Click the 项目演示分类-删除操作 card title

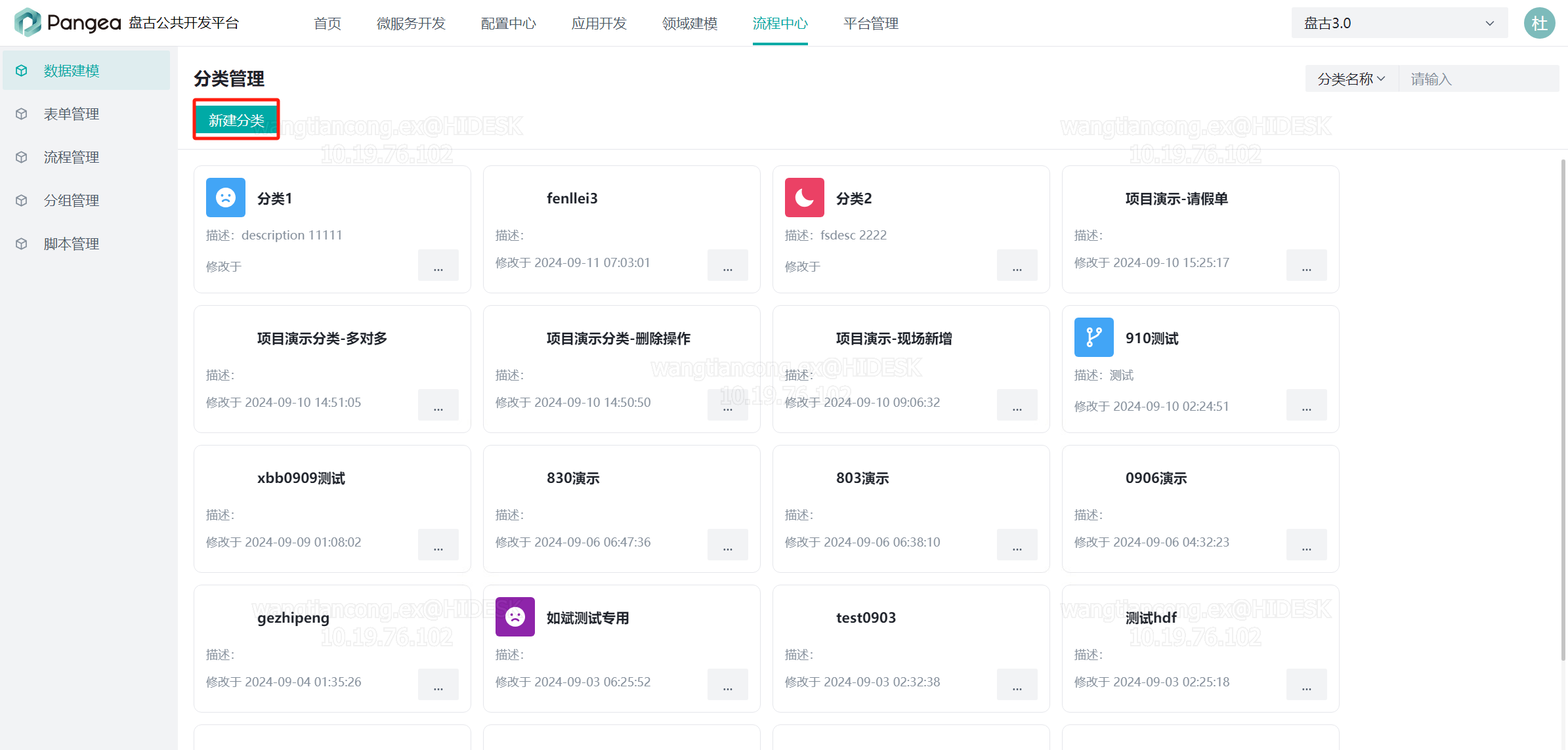[619, 338]
